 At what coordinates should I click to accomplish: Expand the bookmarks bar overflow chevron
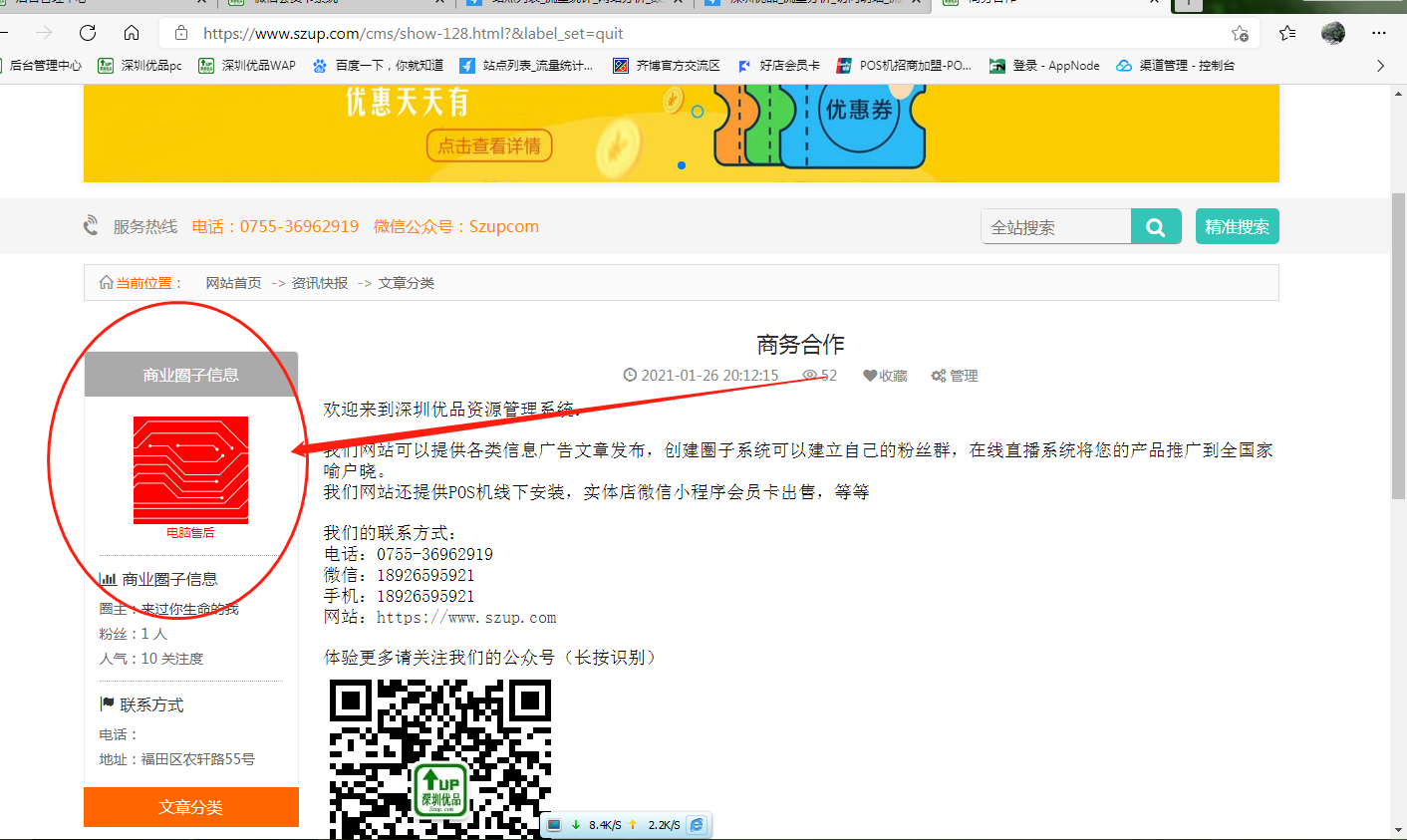point(1380,66)
